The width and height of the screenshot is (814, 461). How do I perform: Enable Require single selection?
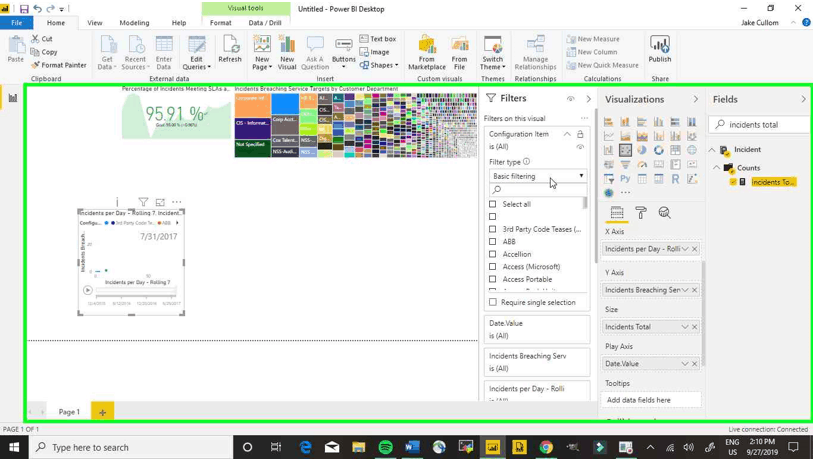click(x=493, y=302)
